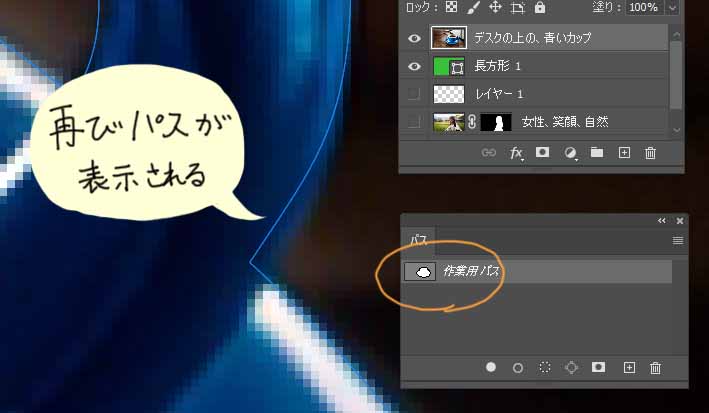Load path as a selection

coord(545,367)
